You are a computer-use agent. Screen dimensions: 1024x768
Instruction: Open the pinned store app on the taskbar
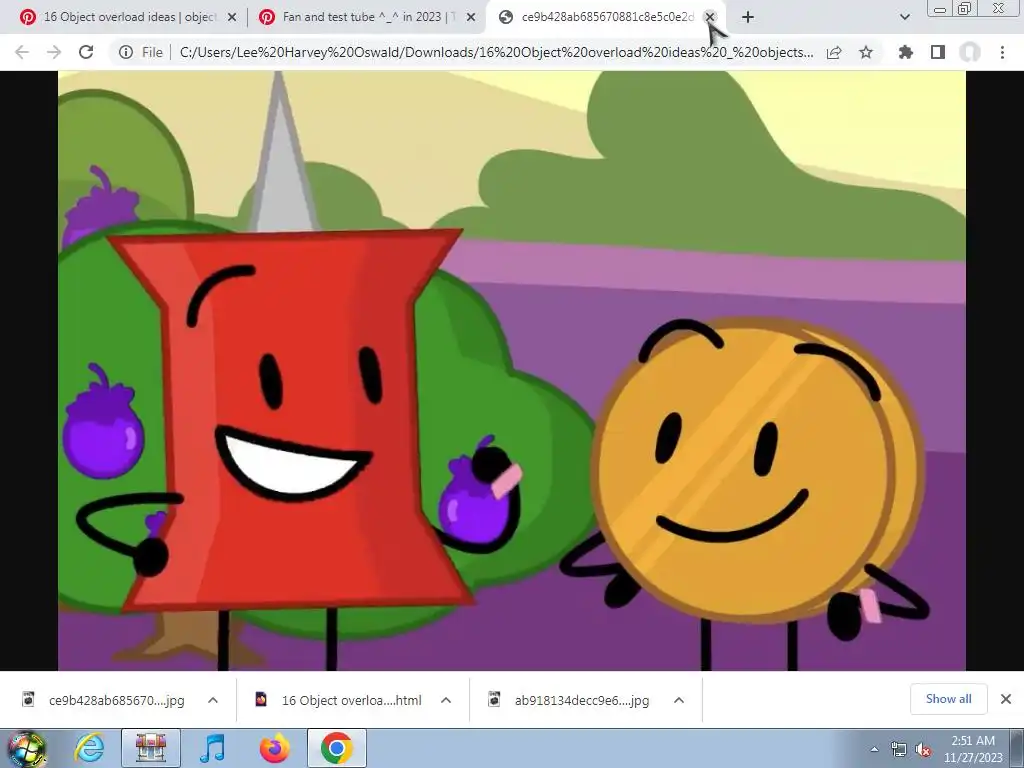(151, 748)
